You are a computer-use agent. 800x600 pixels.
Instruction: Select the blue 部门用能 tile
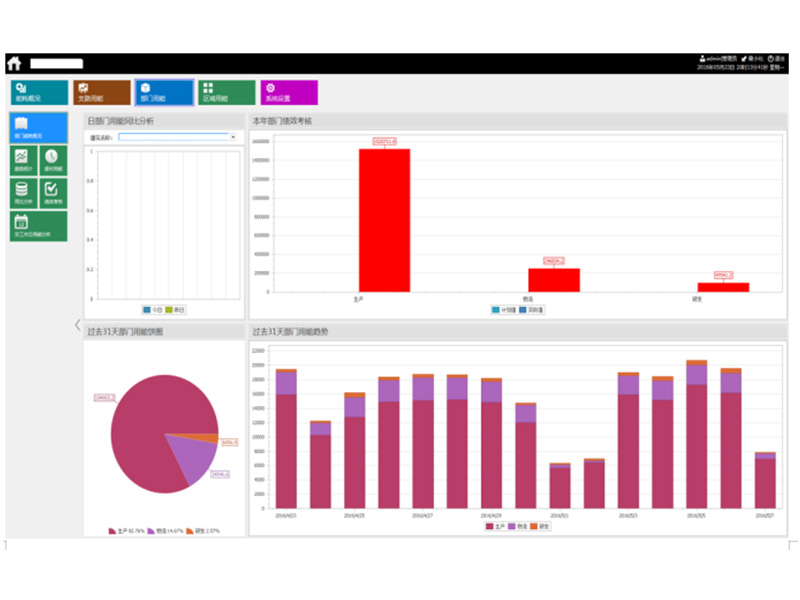164,92
